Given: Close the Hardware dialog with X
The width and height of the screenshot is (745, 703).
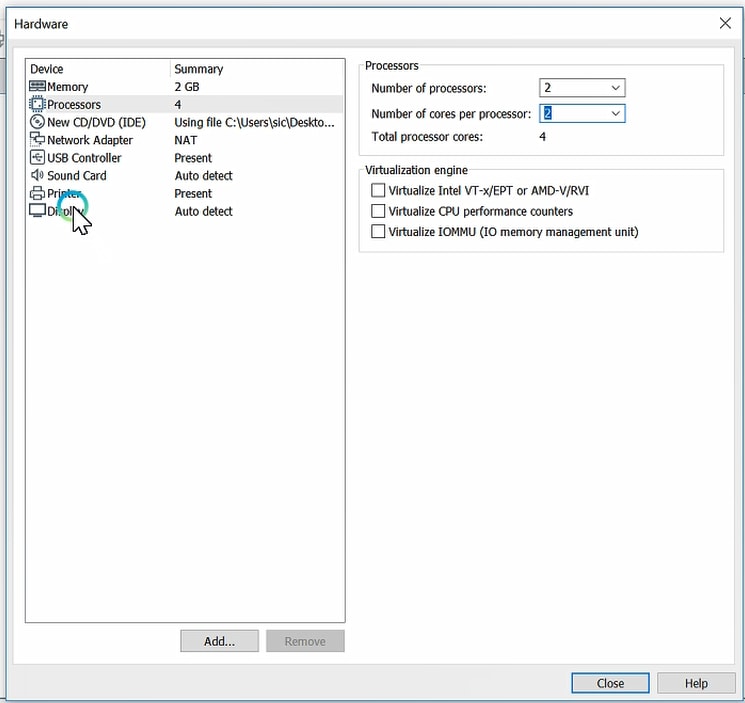Looking at the screenshot, I should pyautogui.click(x=725, y=23).
